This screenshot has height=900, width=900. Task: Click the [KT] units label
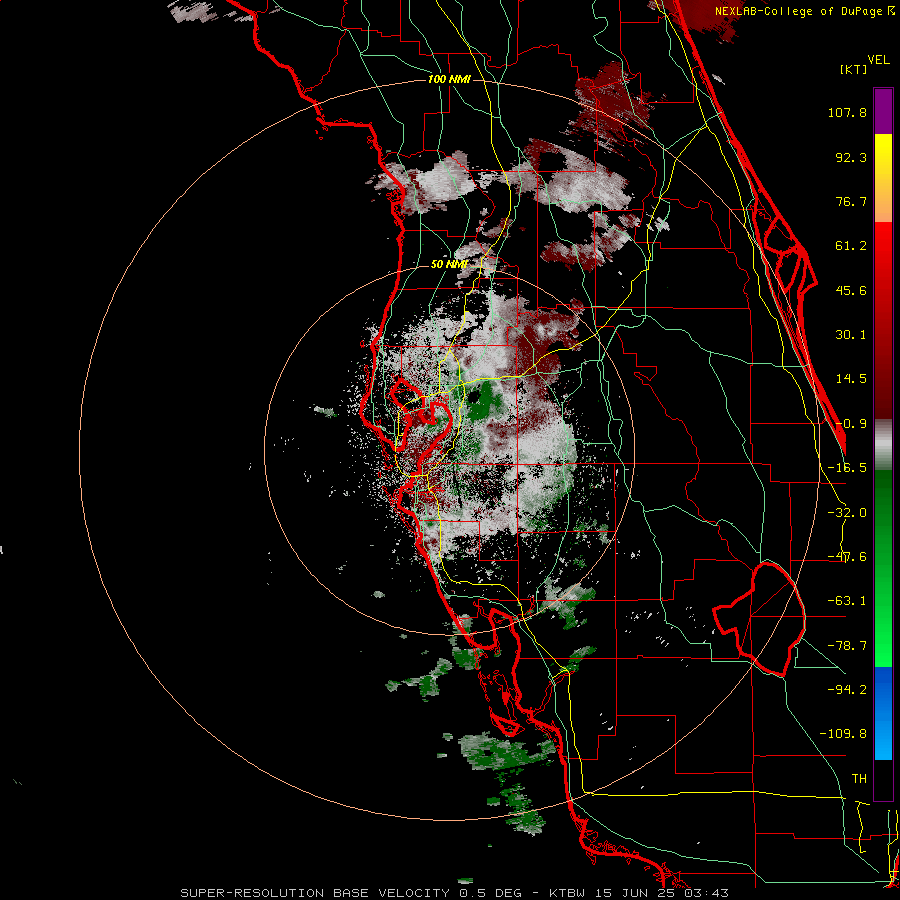point(854,69)
